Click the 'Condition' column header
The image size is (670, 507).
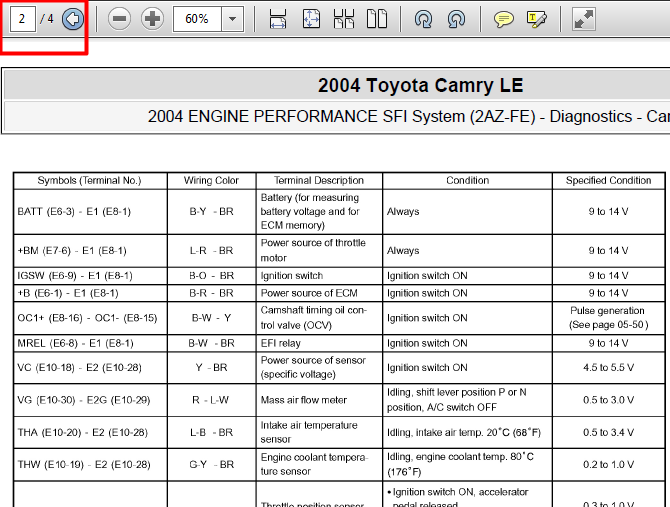click(x=467, y=181)
